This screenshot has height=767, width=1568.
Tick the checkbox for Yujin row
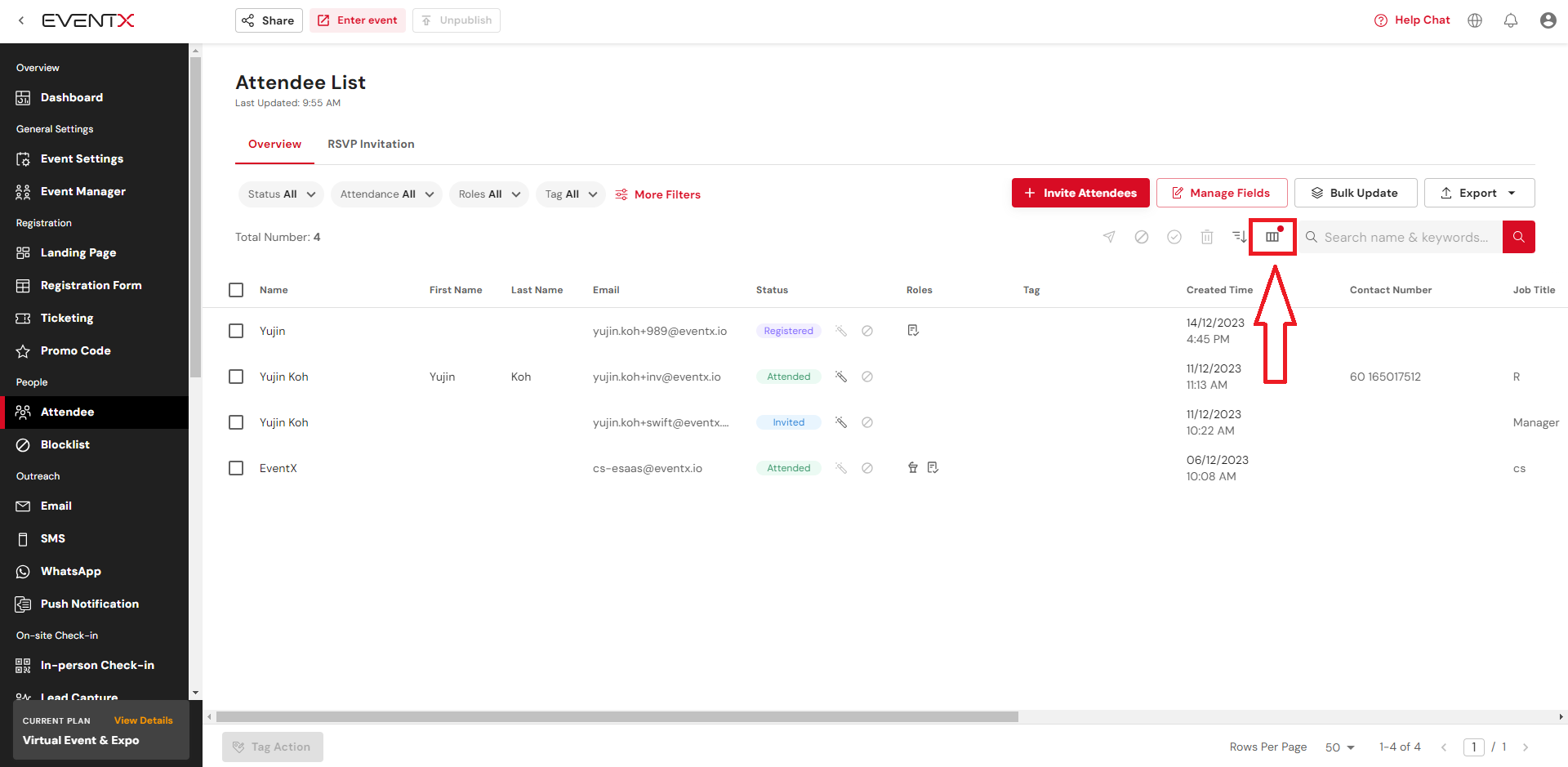tap(236, 331)
